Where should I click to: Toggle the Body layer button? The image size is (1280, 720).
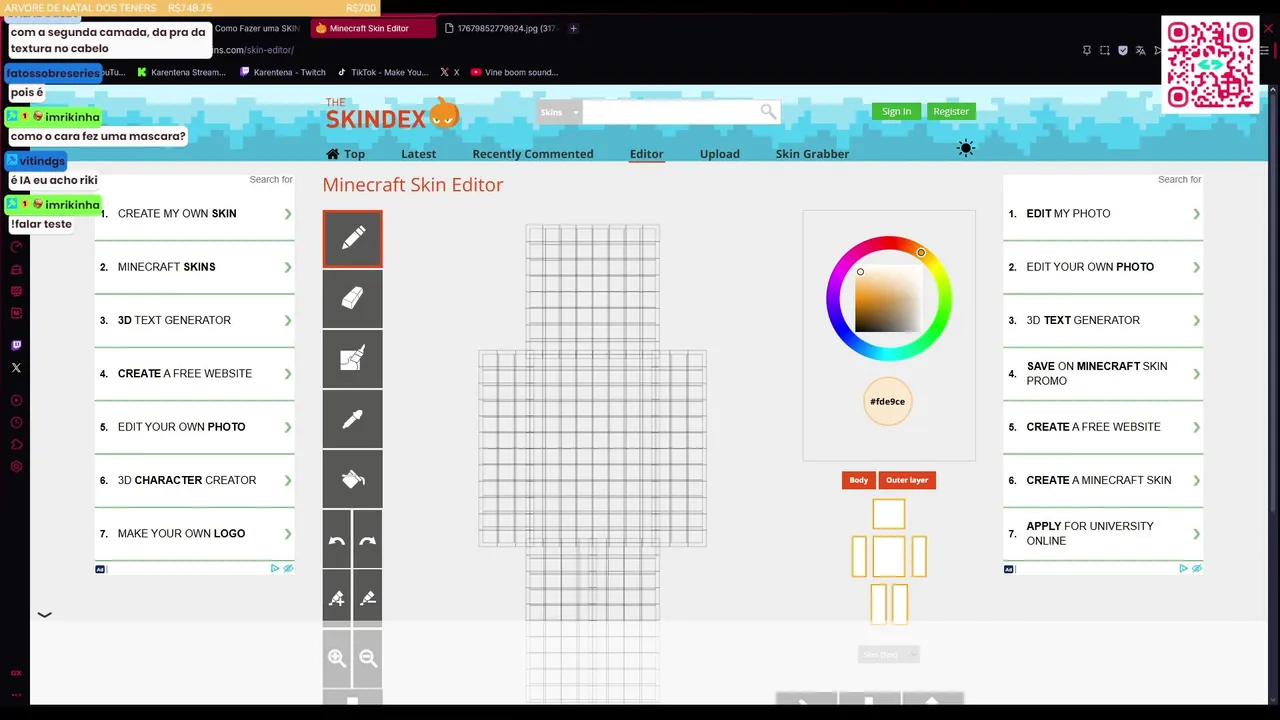[x=858, y=480]
